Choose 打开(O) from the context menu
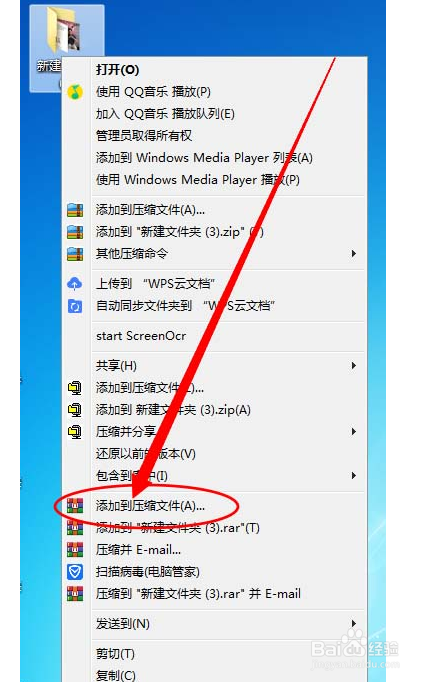This screenshot has width=428, height=682. pos(117,70)
